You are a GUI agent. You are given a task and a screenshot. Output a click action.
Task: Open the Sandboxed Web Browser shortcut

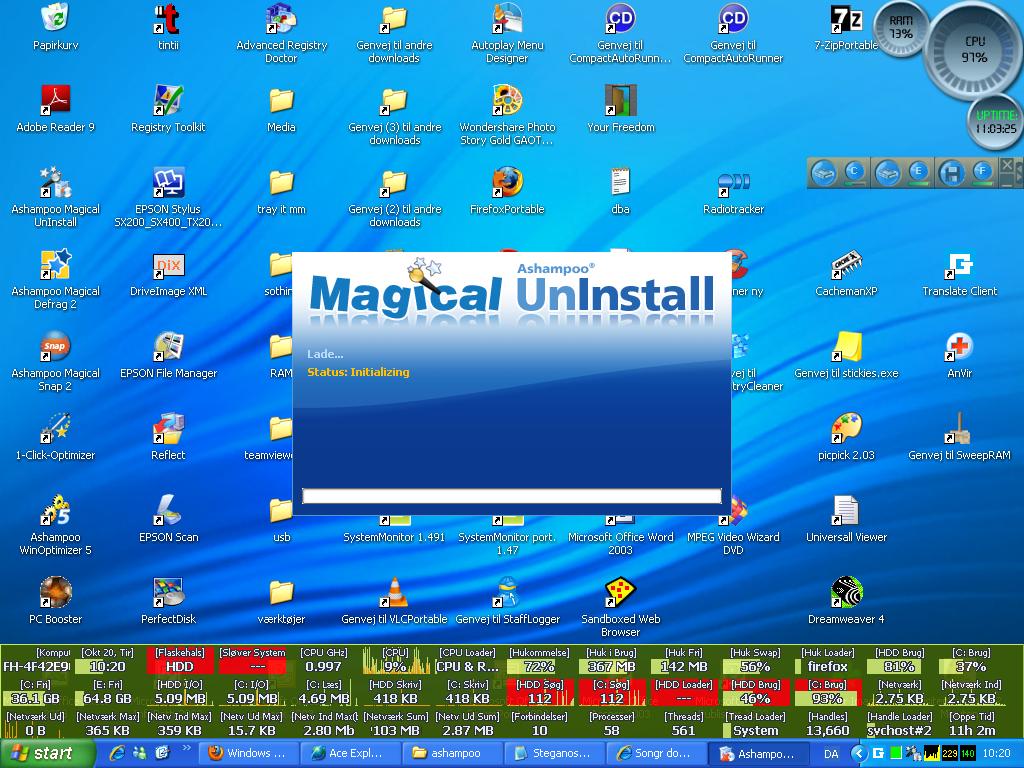[620, 593]
